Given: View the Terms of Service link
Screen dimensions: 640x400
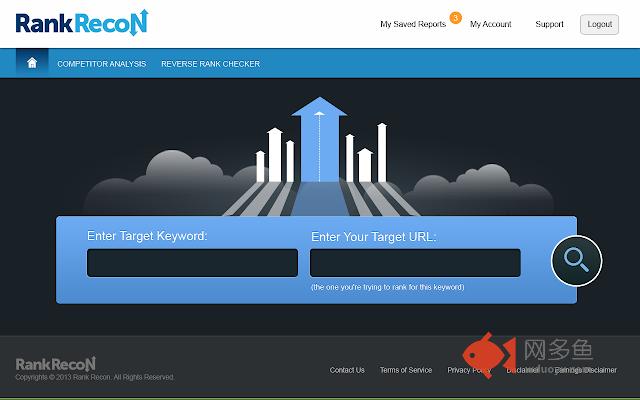Looking at the screenshot, I should point(406,370).
